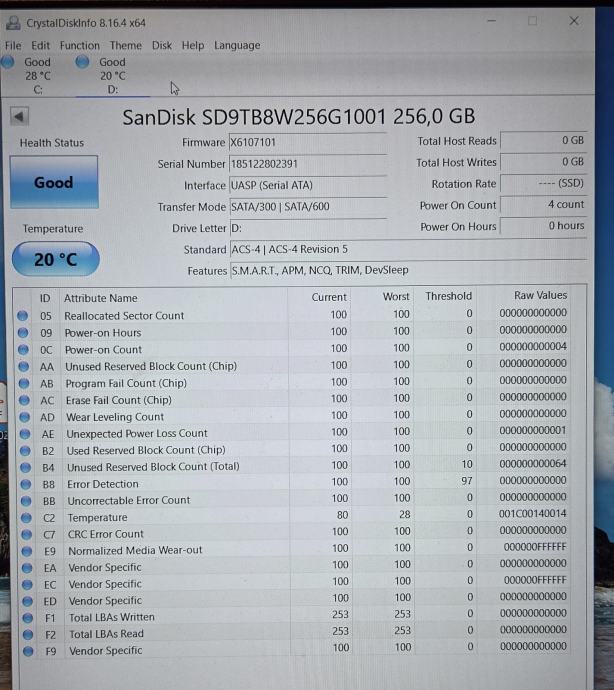Open the Function menu
Viewport: 614px width, 690px height.
tap(80, 45)
